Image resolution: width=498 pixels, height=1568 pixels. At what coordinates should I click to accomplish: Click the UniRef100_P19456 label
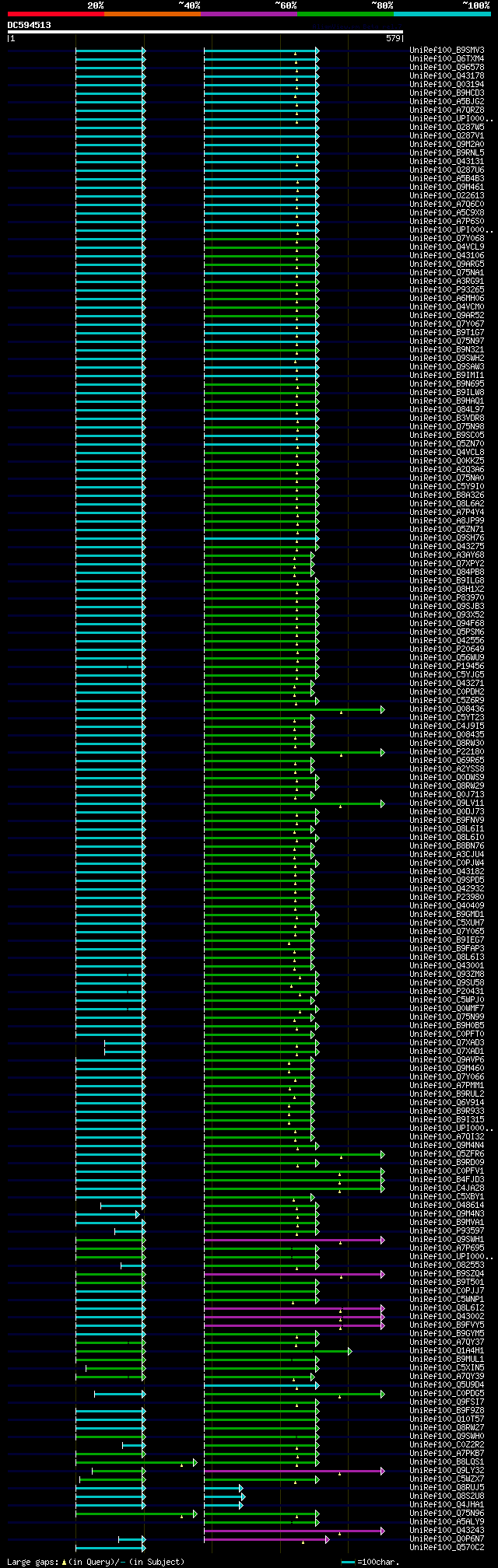447,666
